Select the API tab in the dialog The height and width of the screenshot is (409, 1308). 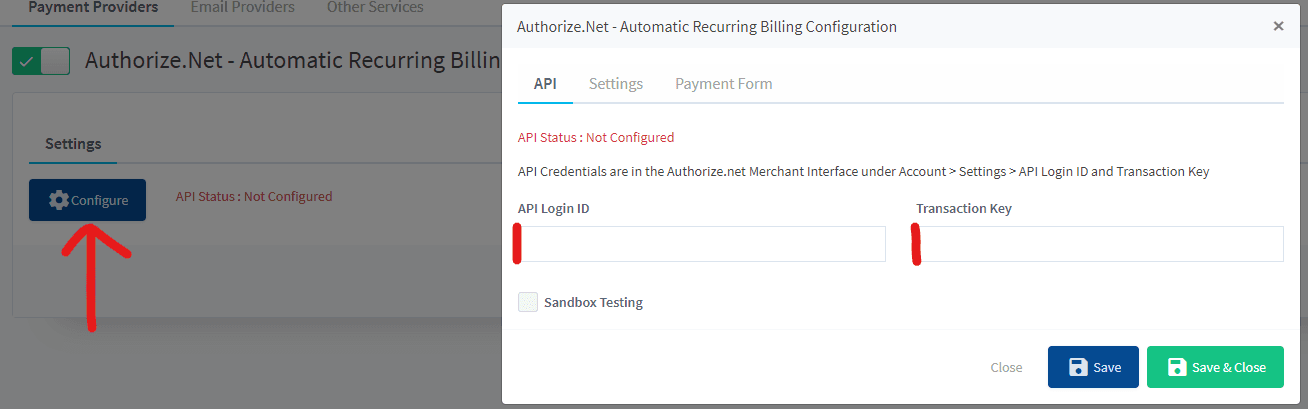pos(545,84)
